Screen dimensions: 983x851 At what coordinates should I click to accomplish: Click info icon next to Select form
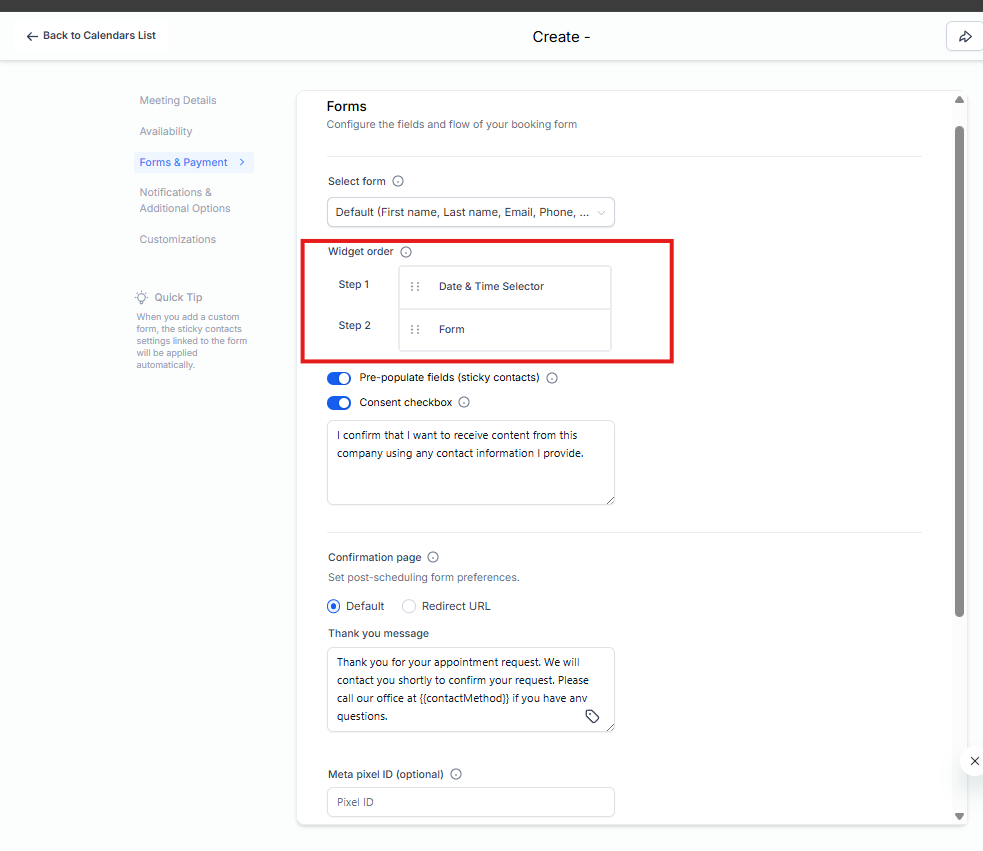[398, 182]
